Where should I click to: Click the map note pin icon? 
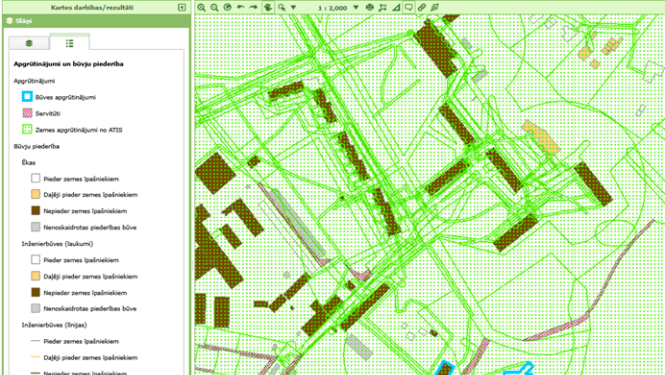click(435, 7)
